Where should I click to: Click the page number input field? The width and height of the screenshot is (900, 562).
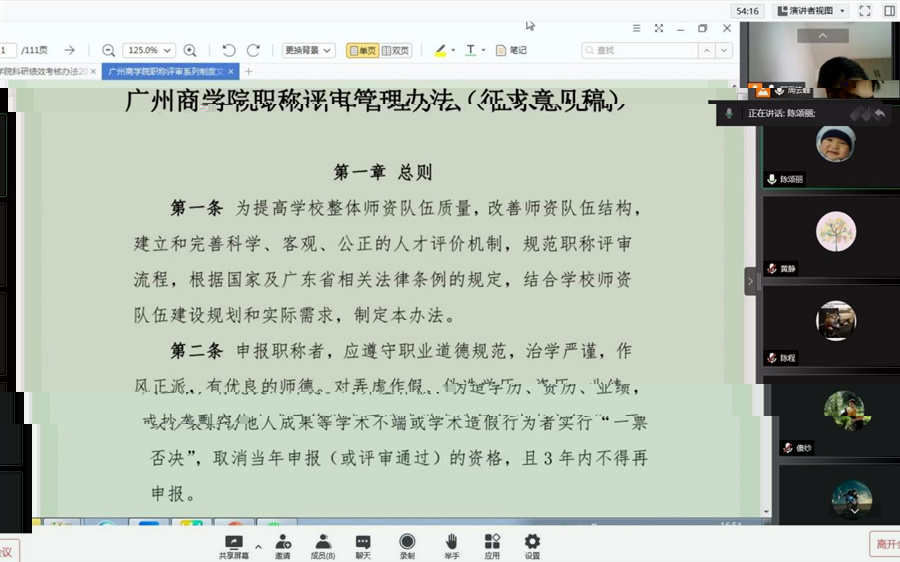[7, 51]
